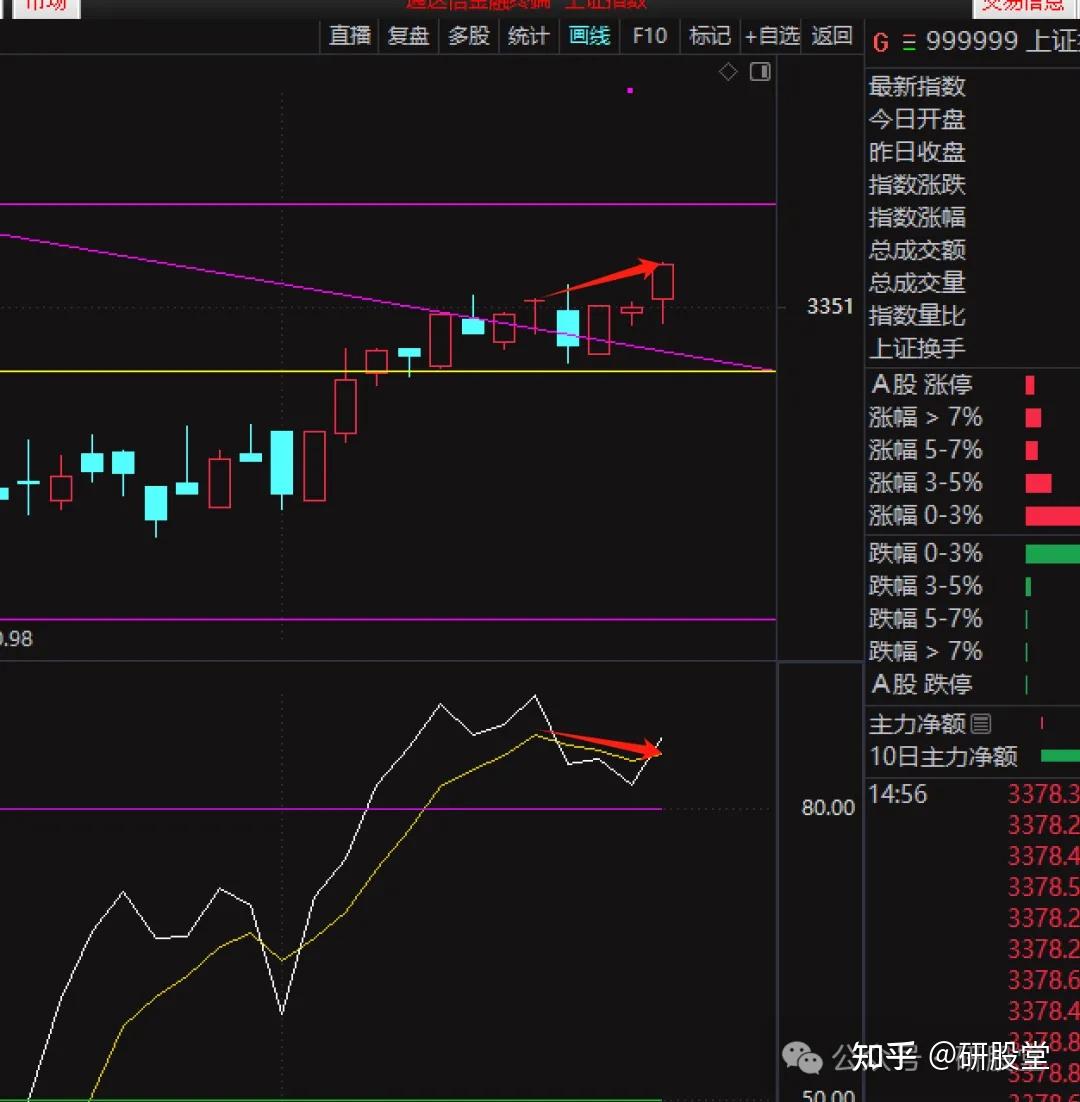Click the green three-line icon beside 999999

coord(908,42)
